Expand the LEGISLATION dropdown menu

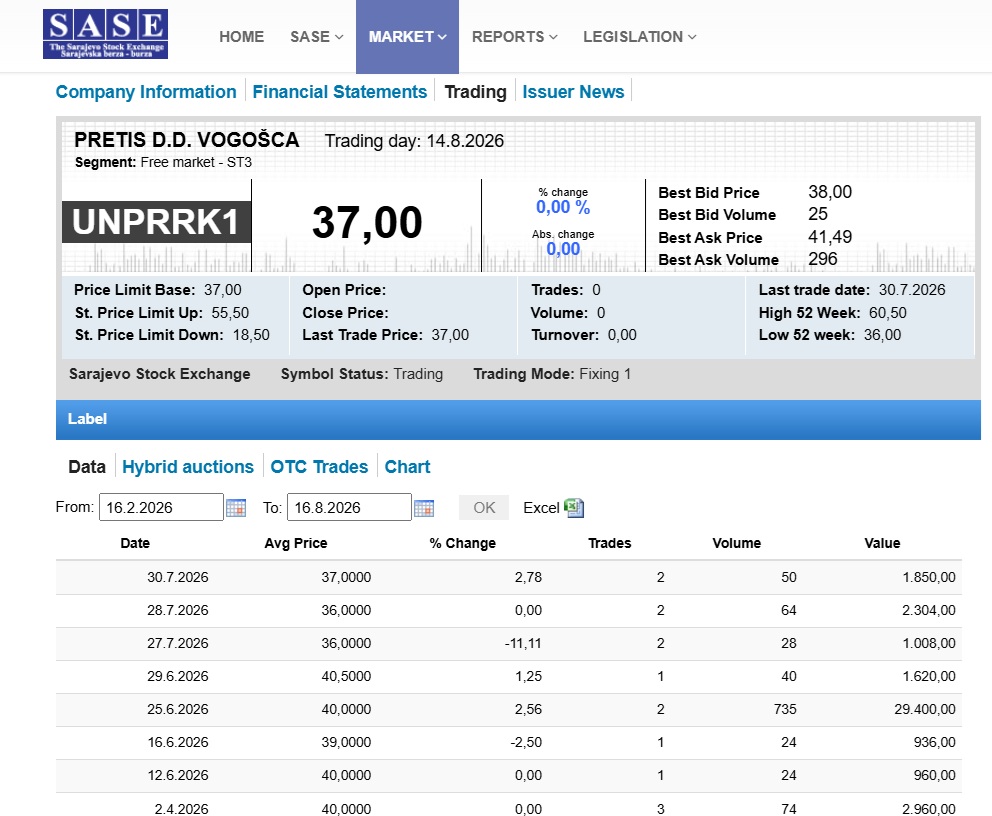639,37
